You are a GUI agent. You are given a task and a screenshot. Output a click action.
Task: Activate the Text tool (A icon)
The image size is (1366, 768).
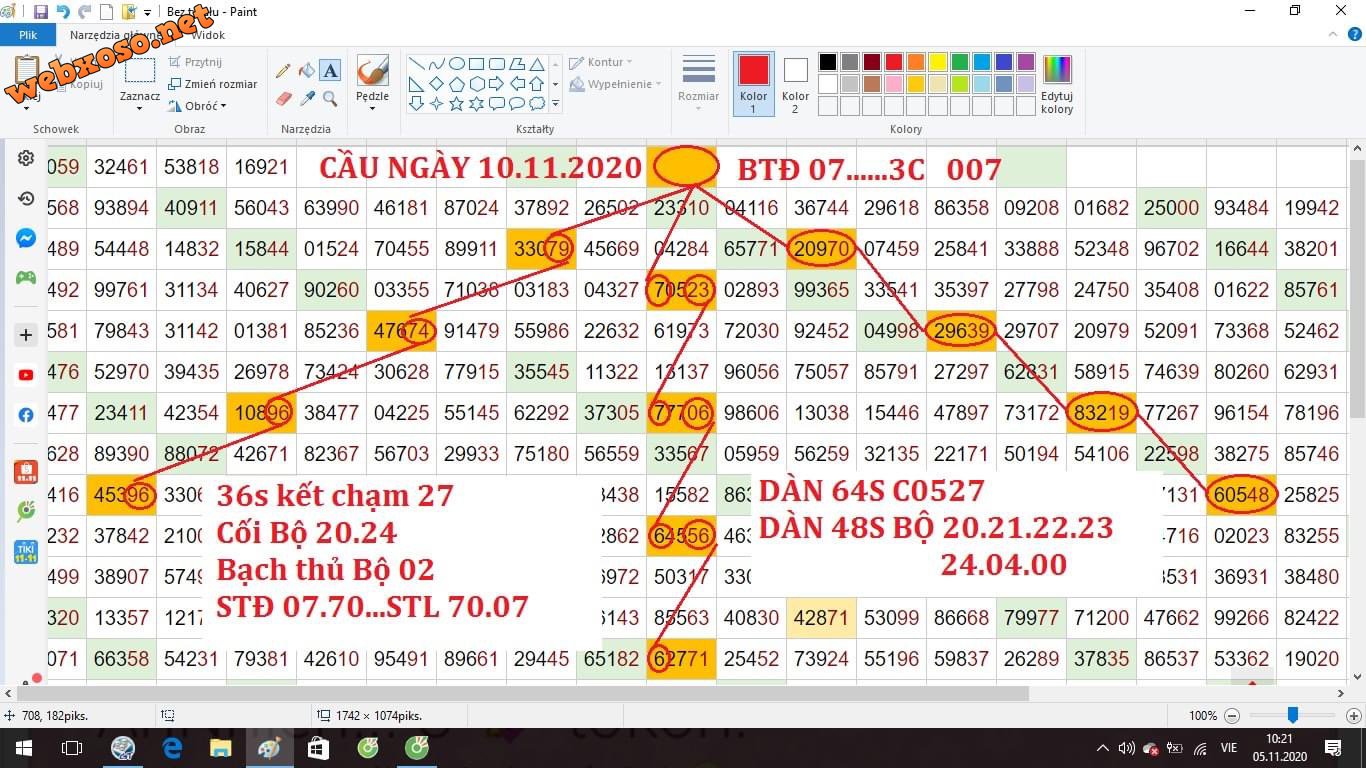[x=330, y=71]
